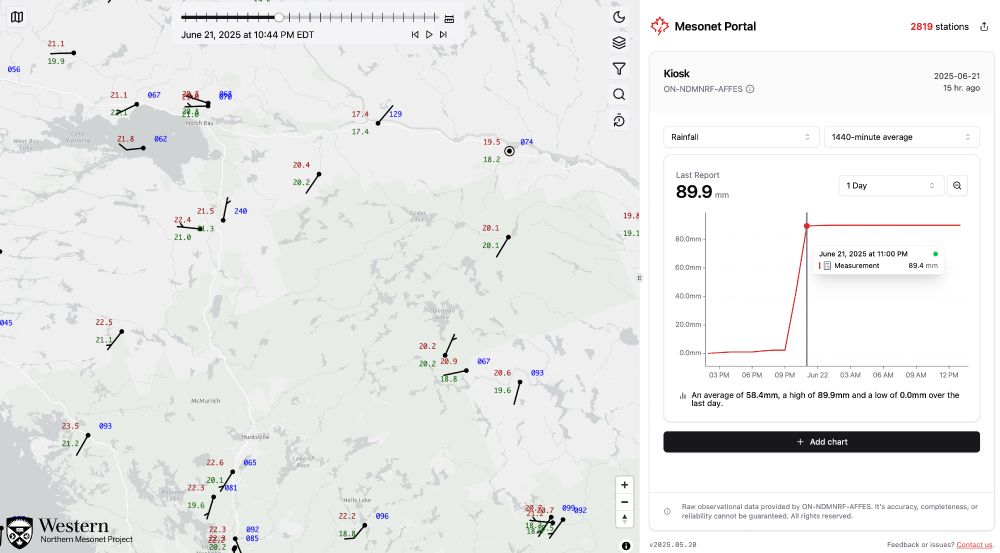Open the 2819 stations list
The height and width of the screenshot is (553, 1000).
[939, 27]
